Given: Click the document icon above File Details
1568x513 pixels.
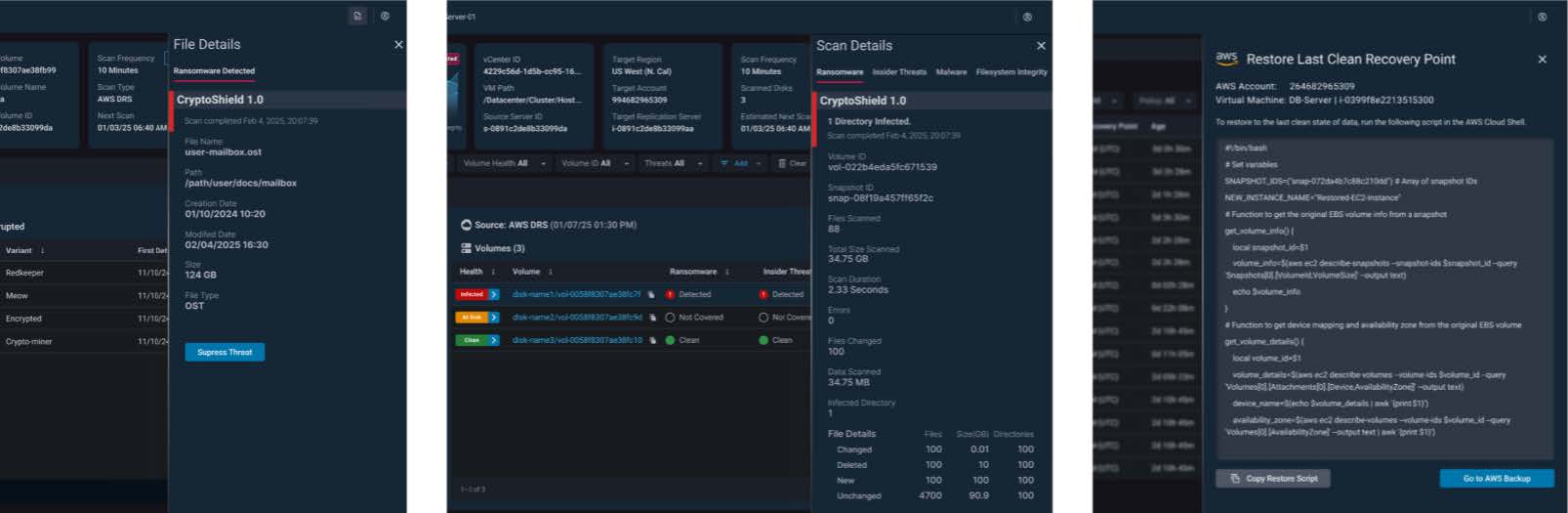Looking at the screenshot, I should coord(357,16).
